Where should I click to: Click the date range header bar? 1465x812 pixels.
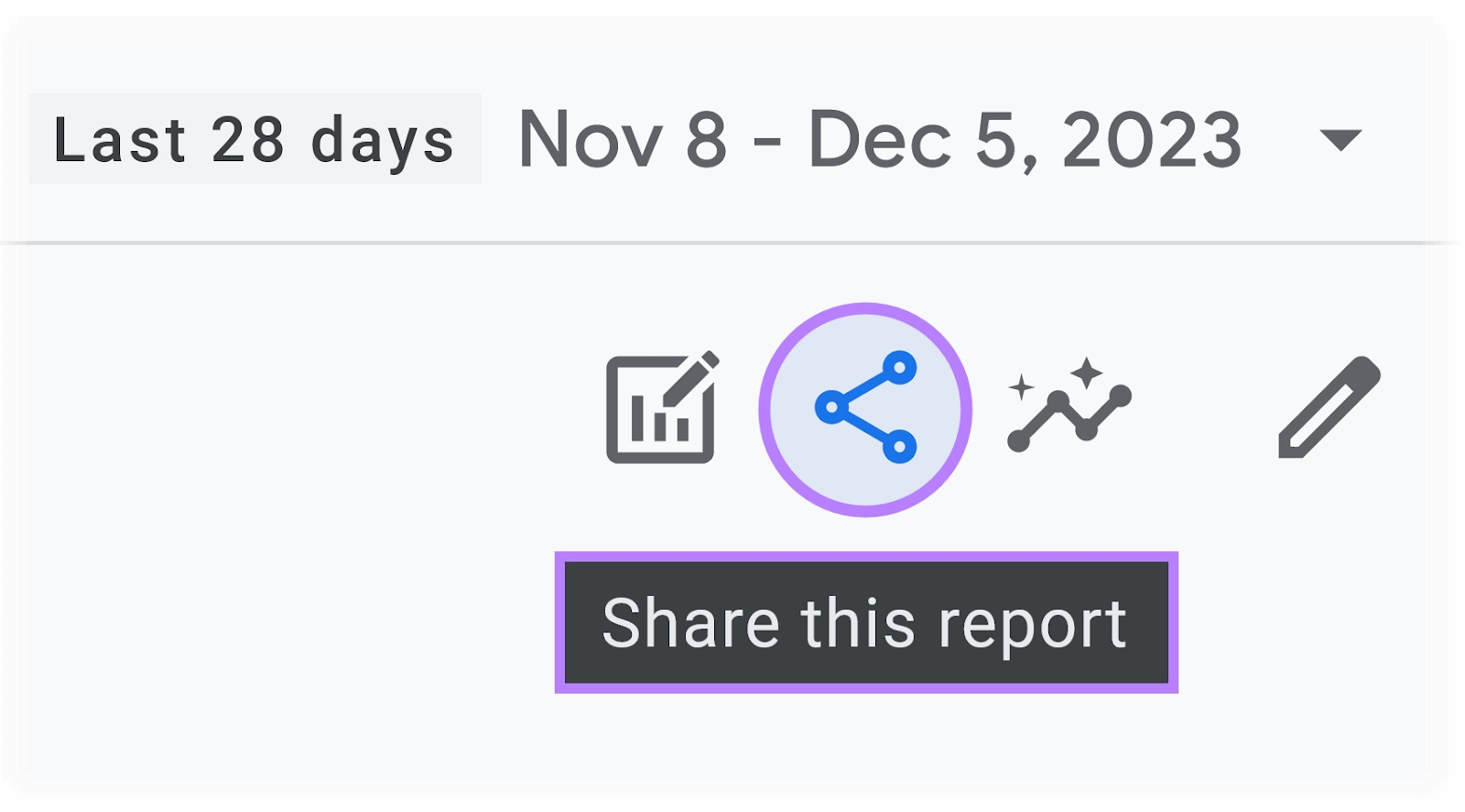pyautogui.click(x=732, y=137)
